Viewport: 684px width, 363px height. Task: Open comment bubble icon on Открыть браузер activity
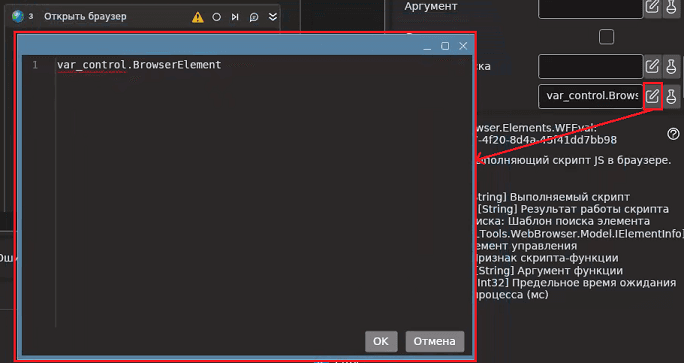(254, 17)
